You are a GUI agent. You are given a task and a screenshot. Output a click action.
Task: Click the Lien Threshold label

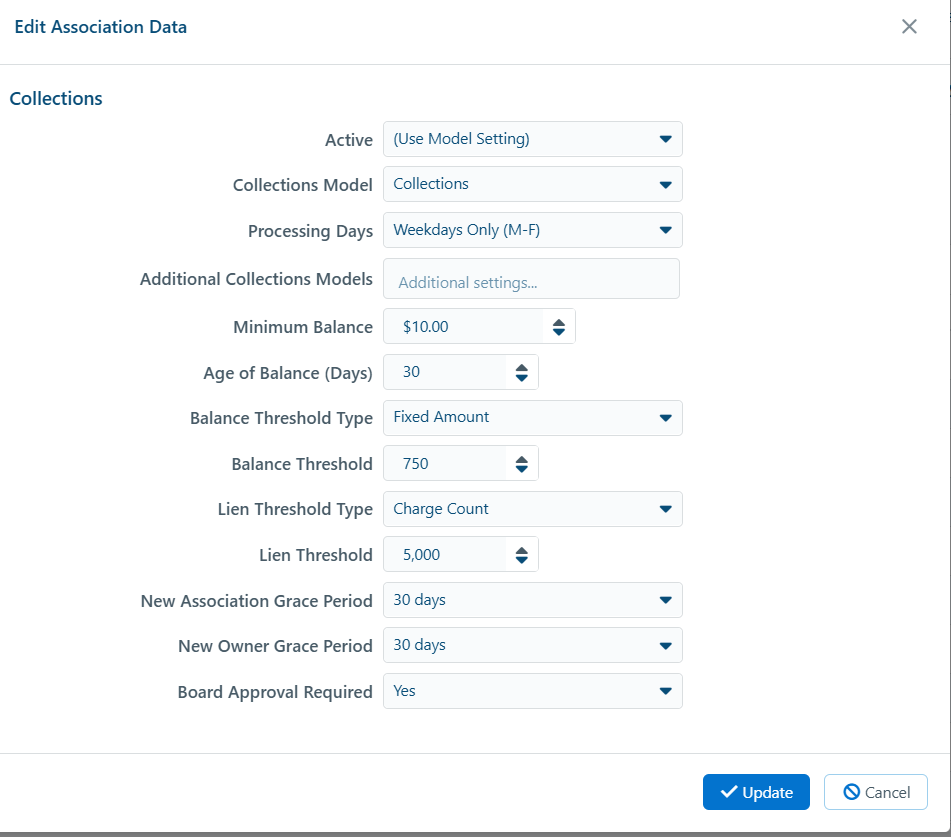(x=315, y=555)
